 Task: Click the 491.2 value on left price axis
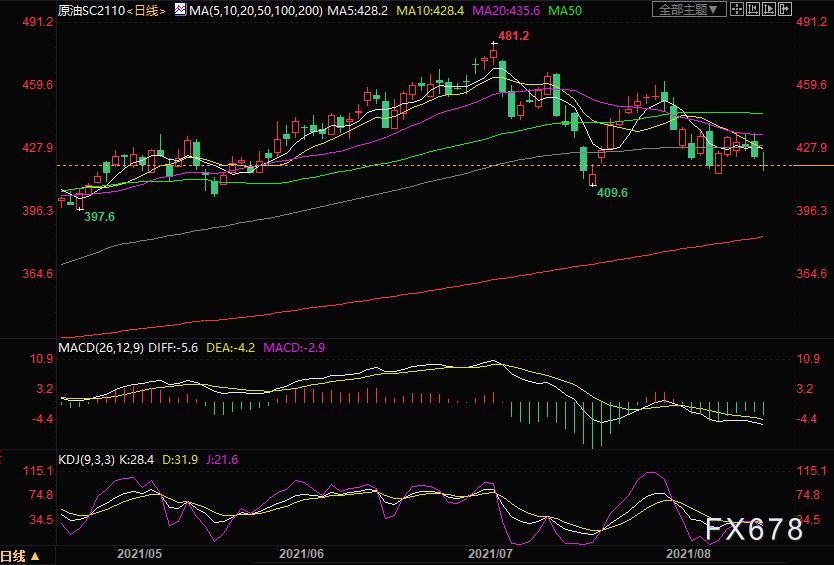click(x=38, y=21)
